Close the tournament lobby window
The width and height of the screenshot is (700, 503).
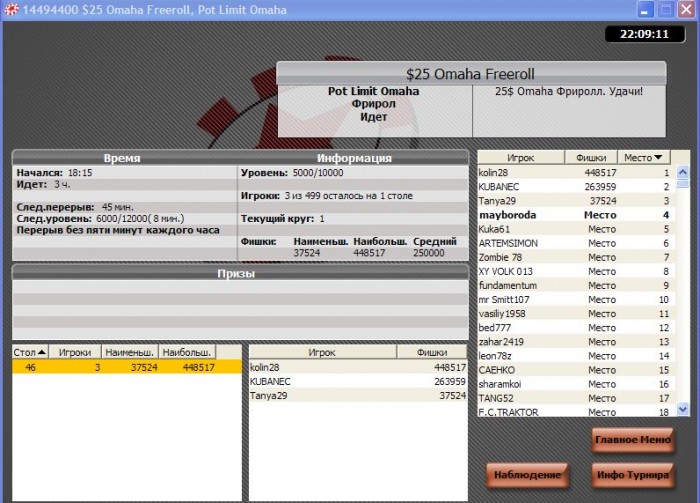[686, 10]
